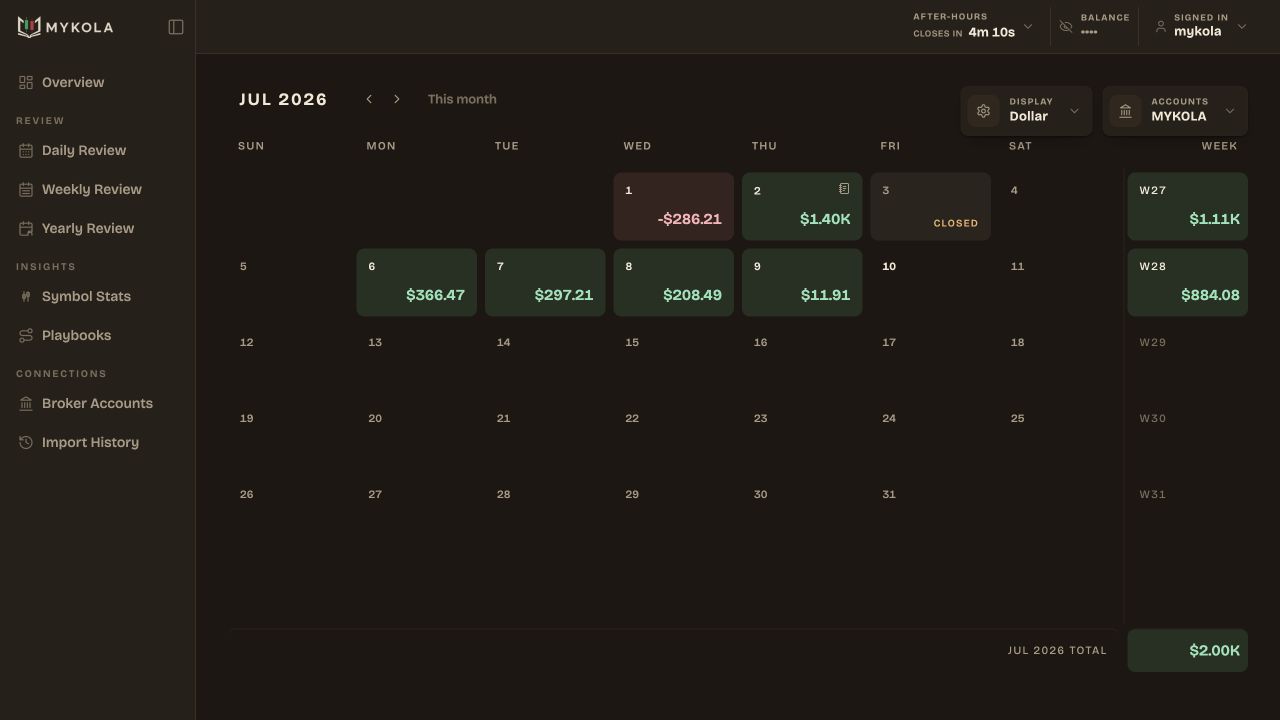Open July 3 cell marked Closed
1280x720 pixels.
click(931, 207)
